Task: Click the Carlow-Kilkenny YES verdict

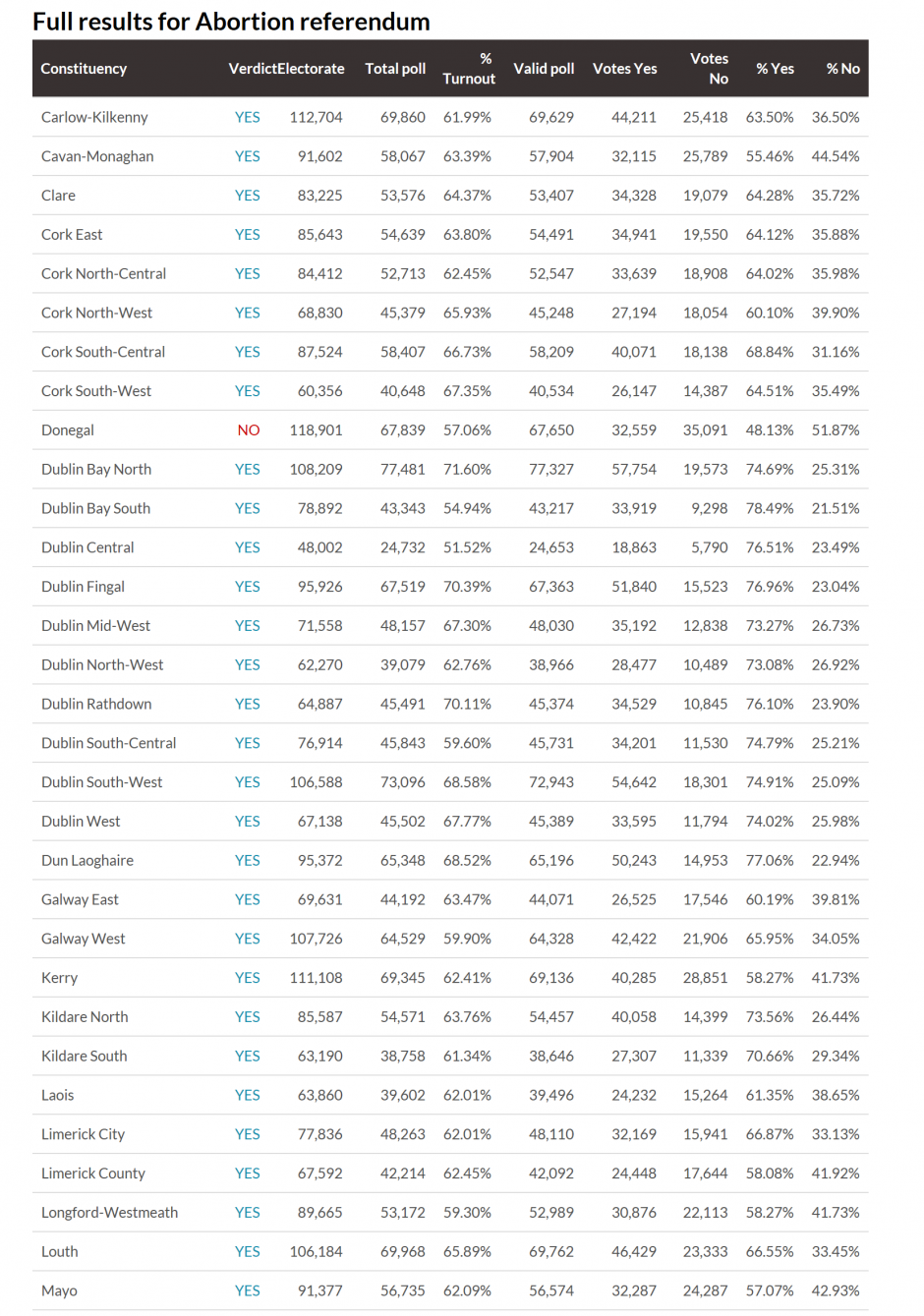Action: (248, 117)
